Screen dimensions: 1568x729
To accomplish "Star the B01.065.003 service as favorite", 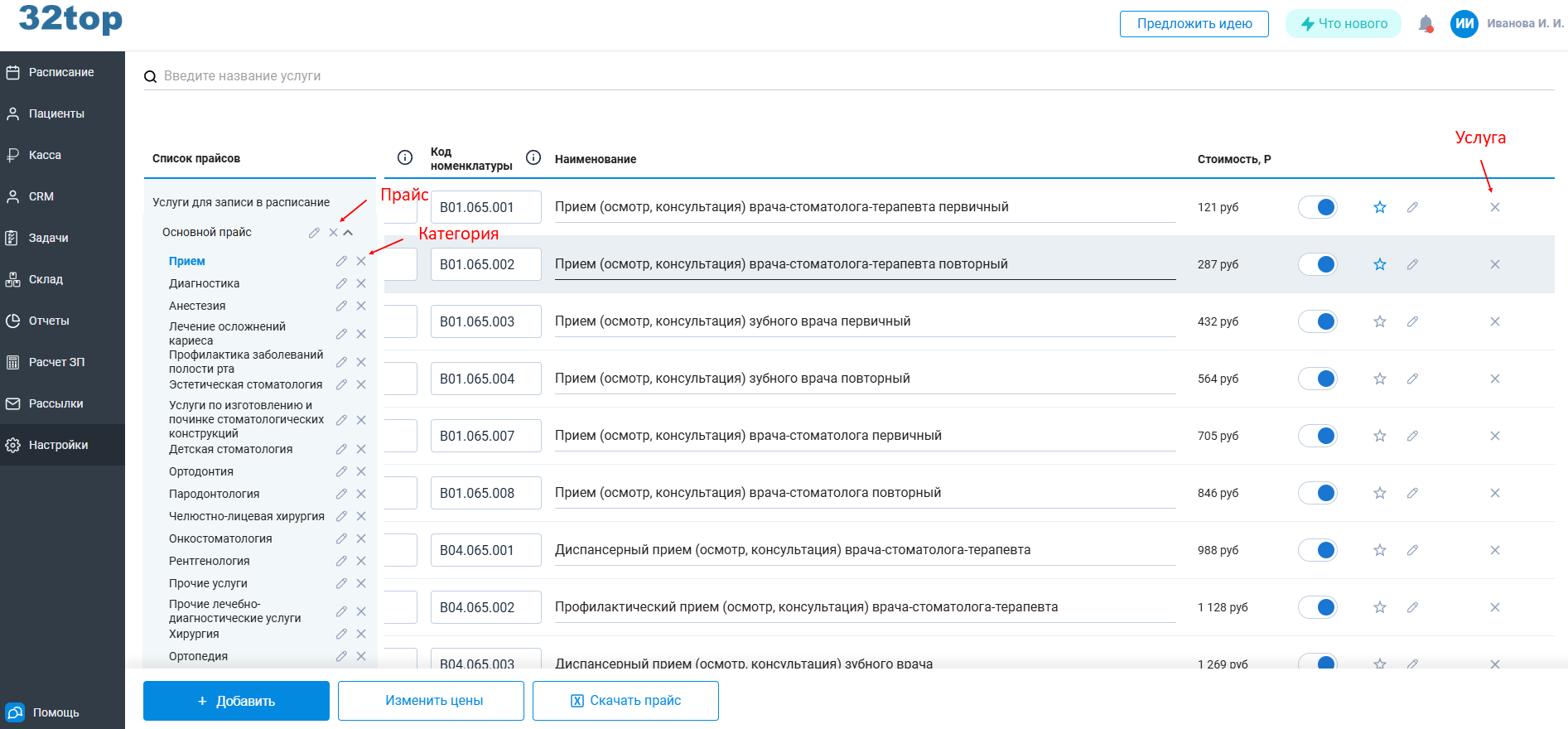I will click(1379, 321).
